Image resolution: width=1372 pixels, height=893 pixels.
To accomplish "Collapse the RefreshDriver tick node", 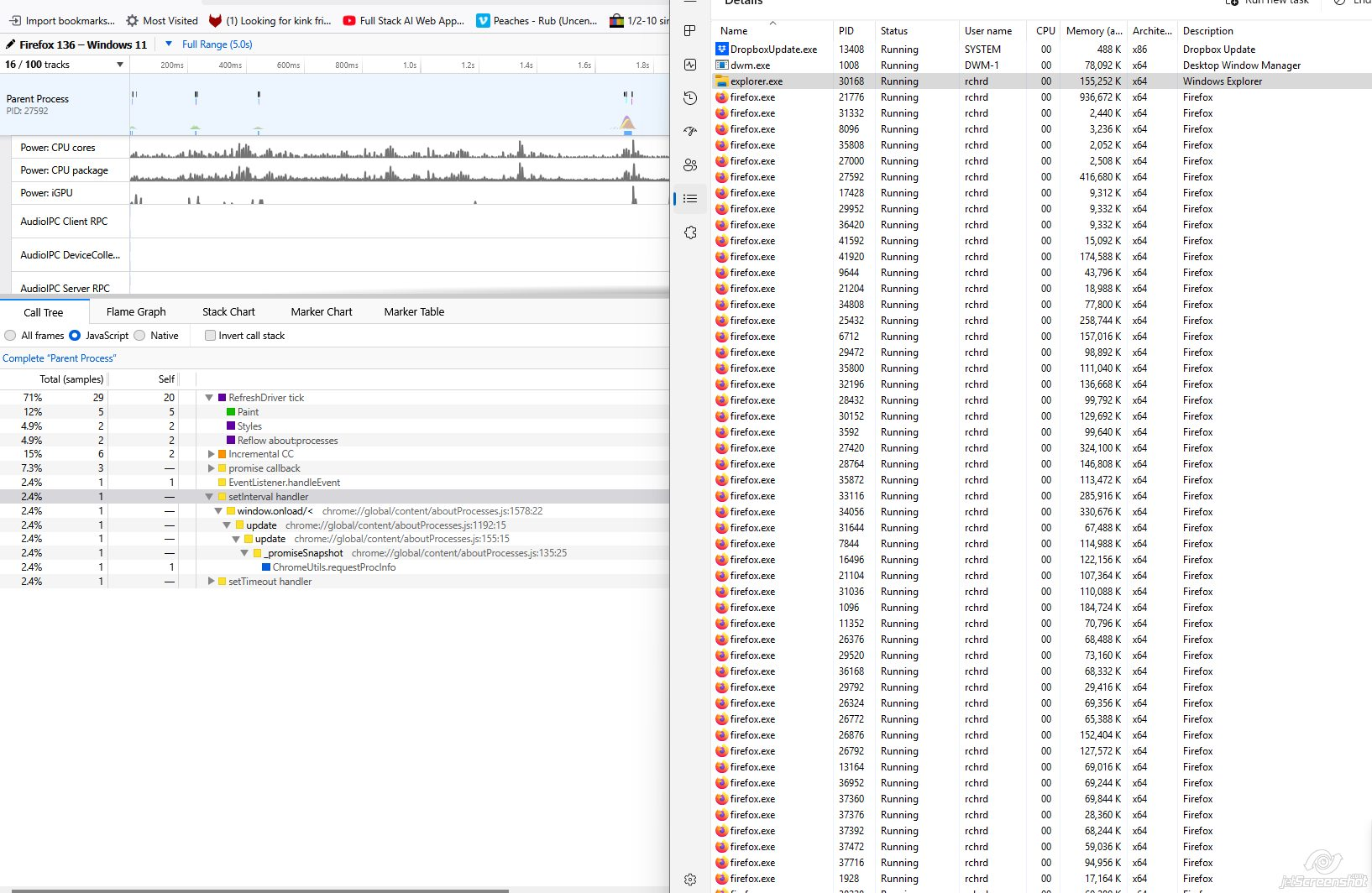I will coord(209,398).
